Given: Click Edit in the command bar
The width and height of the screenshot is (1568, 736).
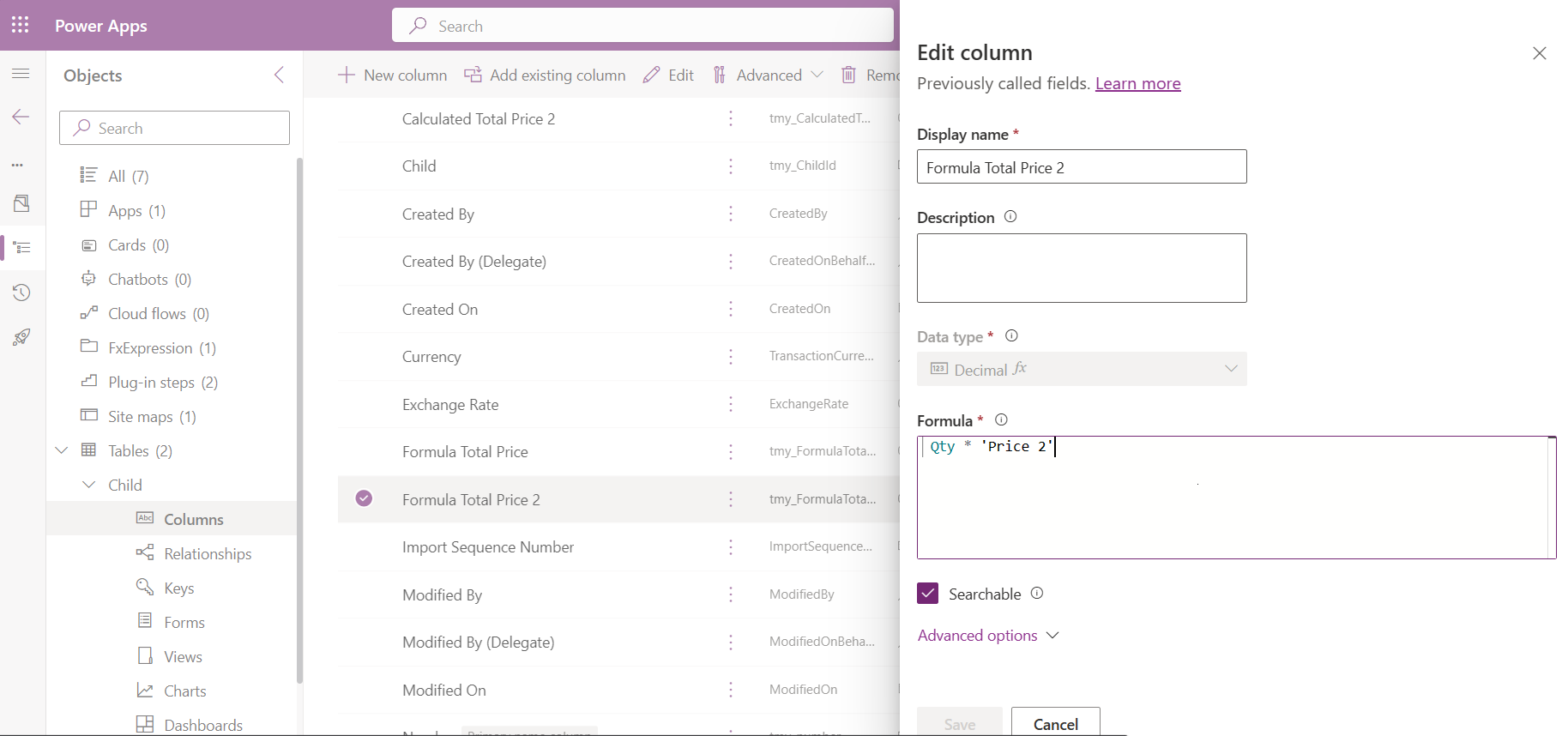Looking at the screenshot, I should 668,75.
